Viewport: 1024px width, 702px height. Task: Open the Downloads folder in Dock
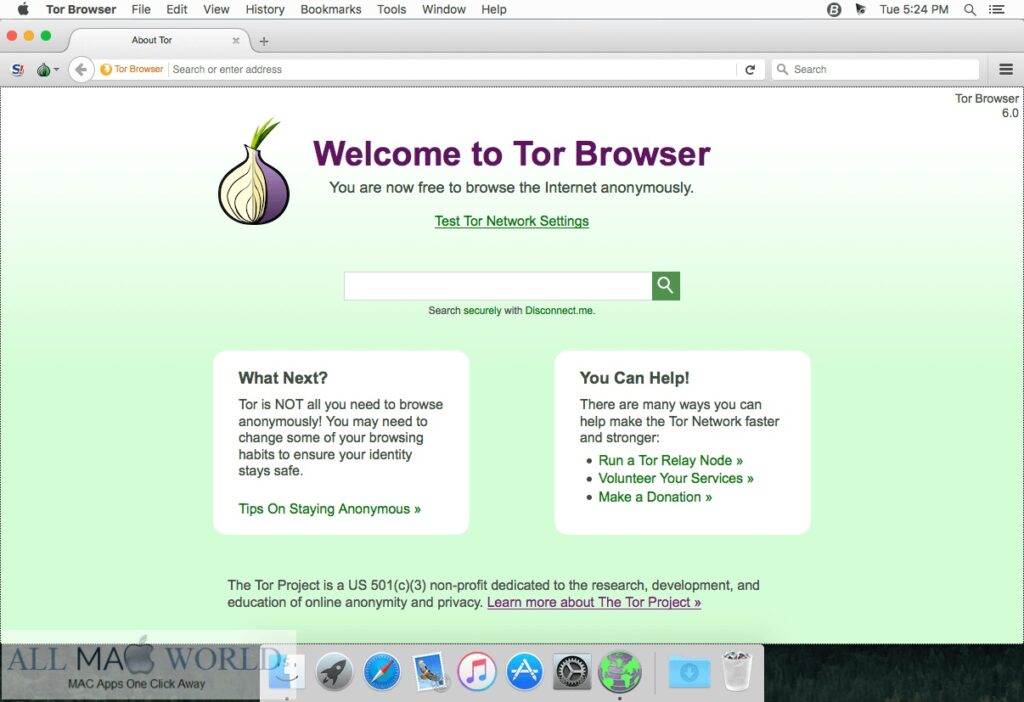click(x=689, y=671)
